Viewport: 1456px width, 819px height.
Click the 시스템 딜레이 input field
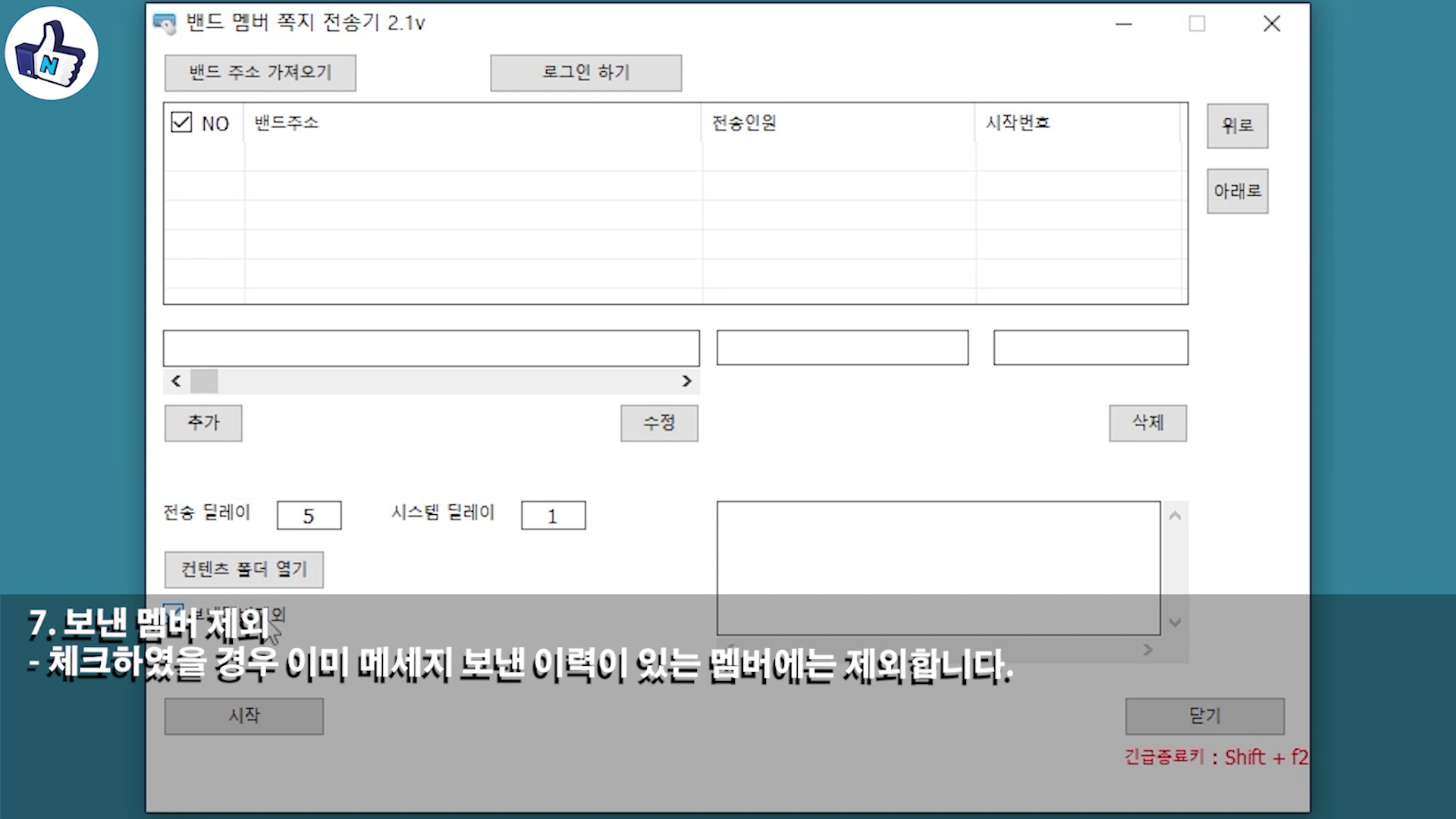point(553,516)
